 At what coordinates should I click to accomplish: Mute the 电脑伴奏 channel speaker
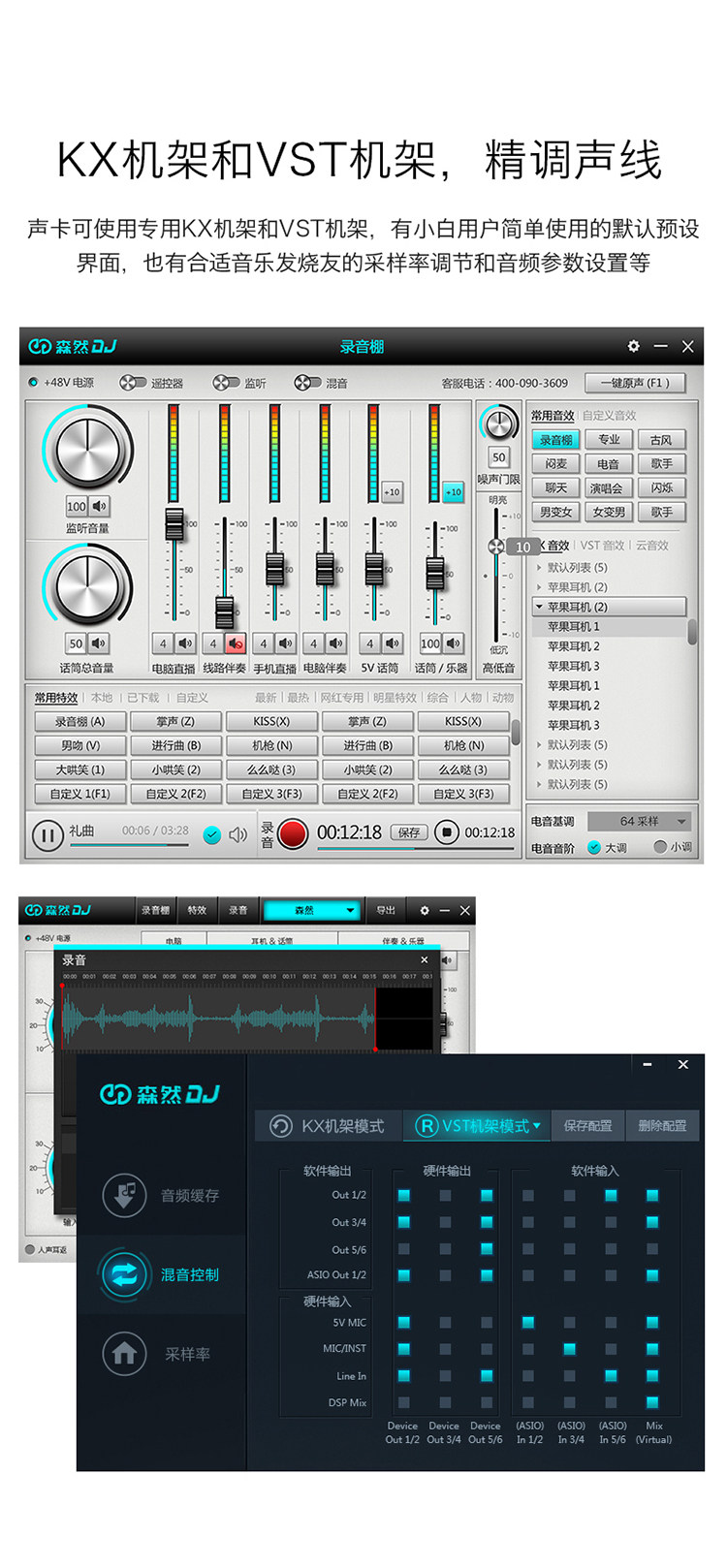click(x=335, y=643)
